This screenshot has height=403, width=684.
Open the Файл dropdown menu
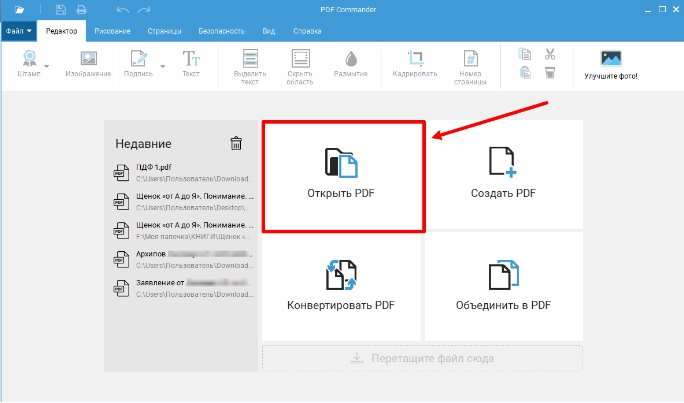(18, 32)
